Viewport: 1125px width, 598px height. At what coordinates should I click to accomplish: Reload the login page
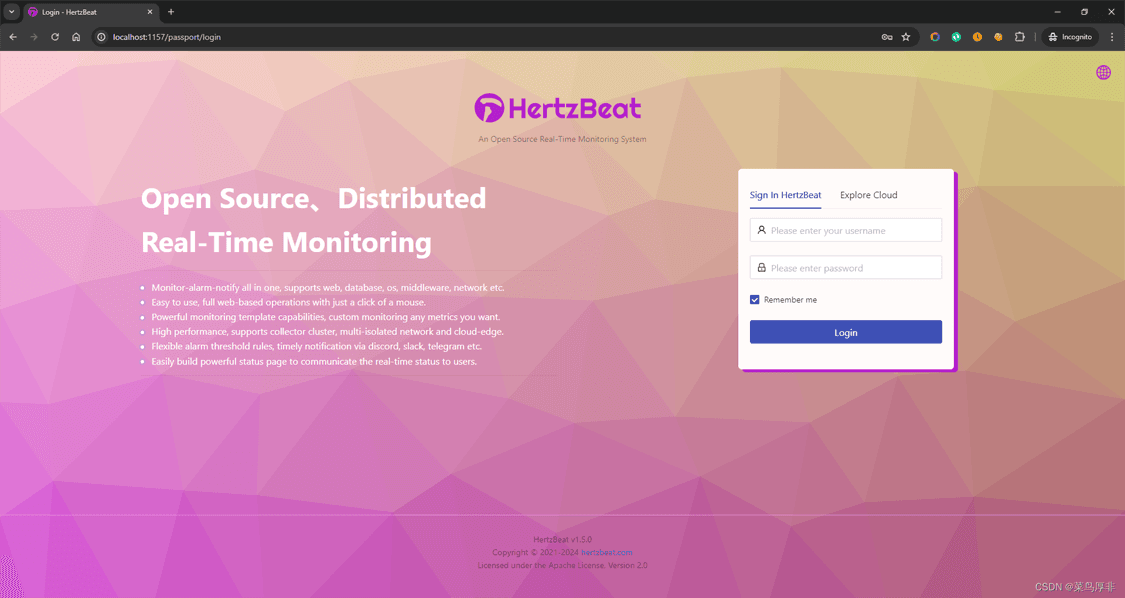[55, 37]
